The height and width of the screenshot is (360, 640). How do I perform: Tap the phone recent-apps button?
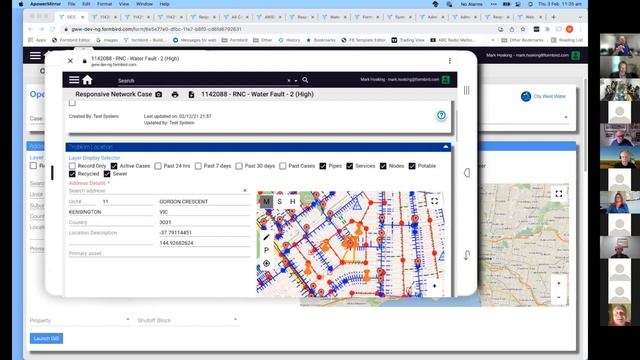coord(467,91)
